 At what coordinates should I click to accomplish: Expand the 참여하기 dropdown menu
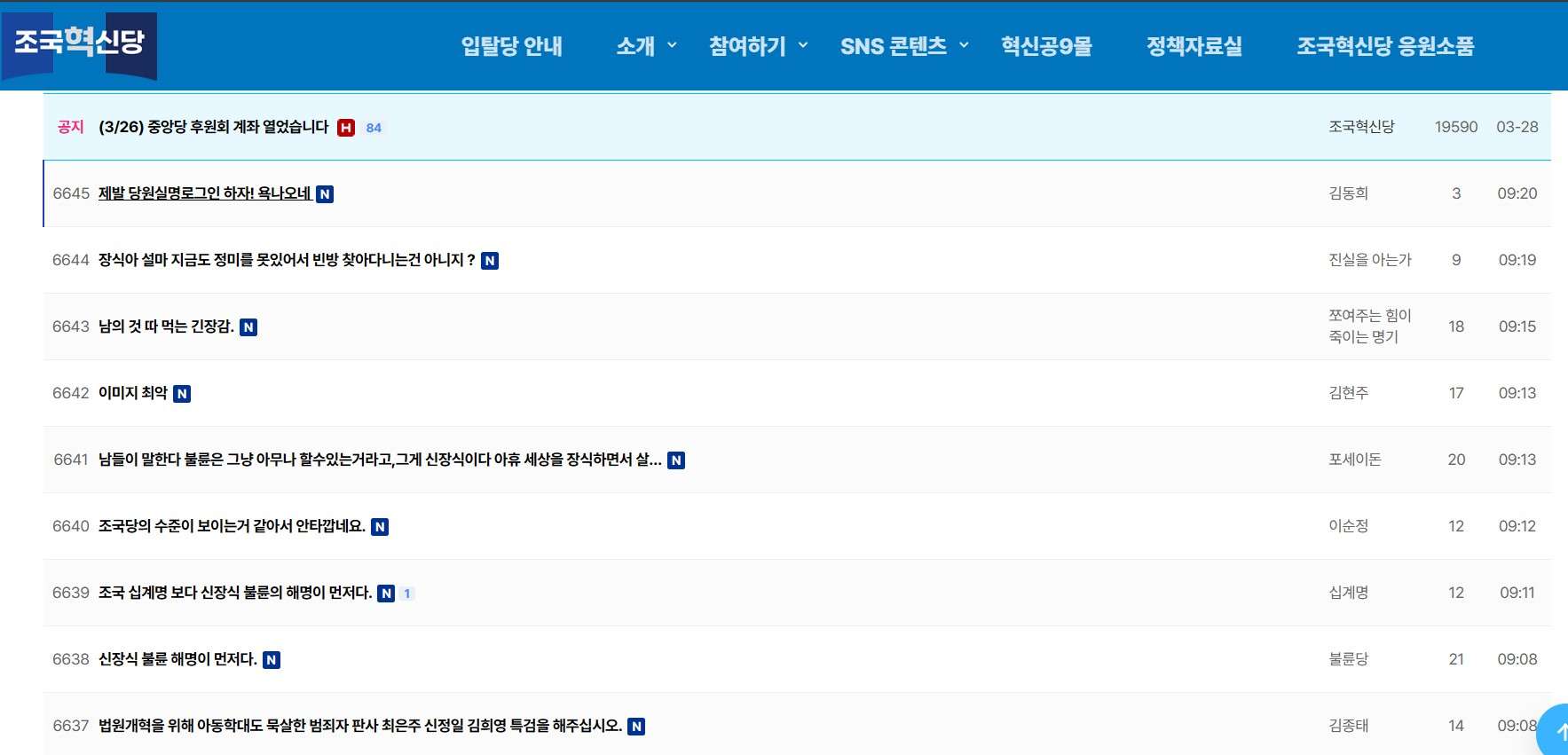(x=758, y=46)
